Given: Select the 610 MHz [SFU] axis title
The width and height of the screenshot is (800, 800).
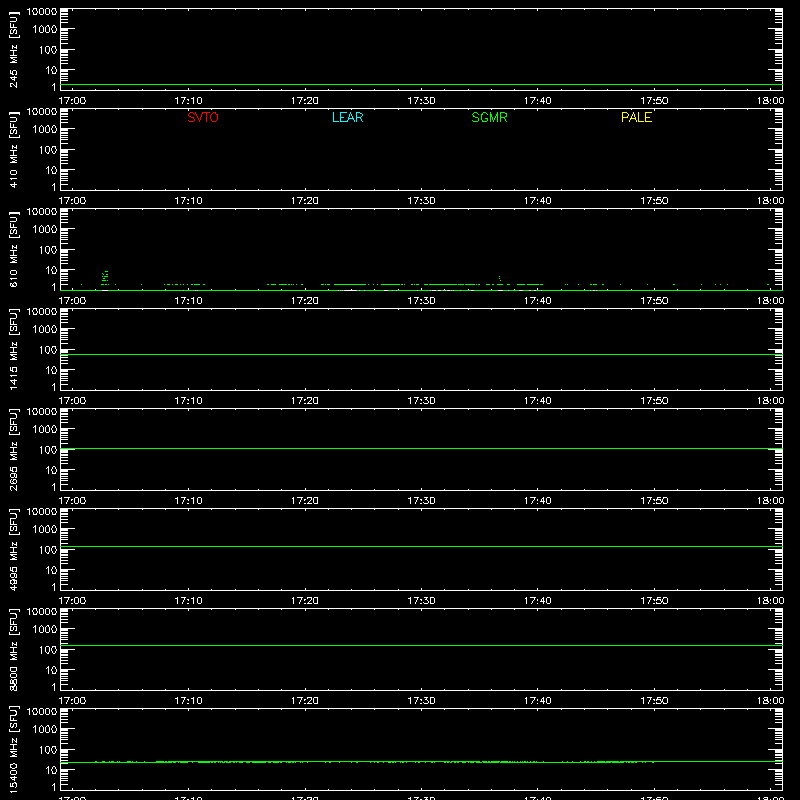Looking at the screenshot, I should (13, 249).
